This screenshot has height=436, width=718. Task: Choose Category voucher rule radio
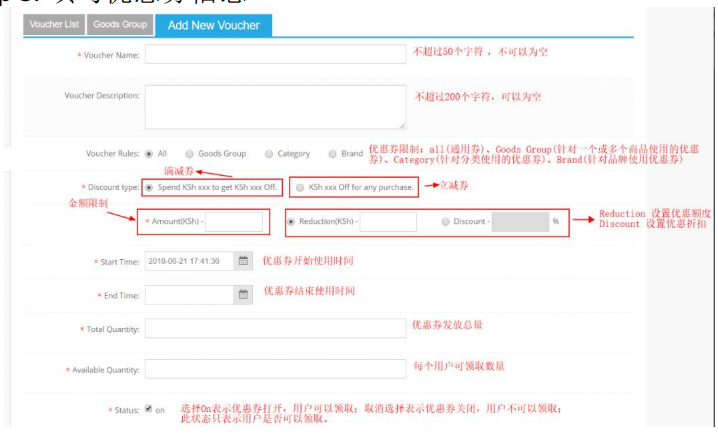click(269, 154)
